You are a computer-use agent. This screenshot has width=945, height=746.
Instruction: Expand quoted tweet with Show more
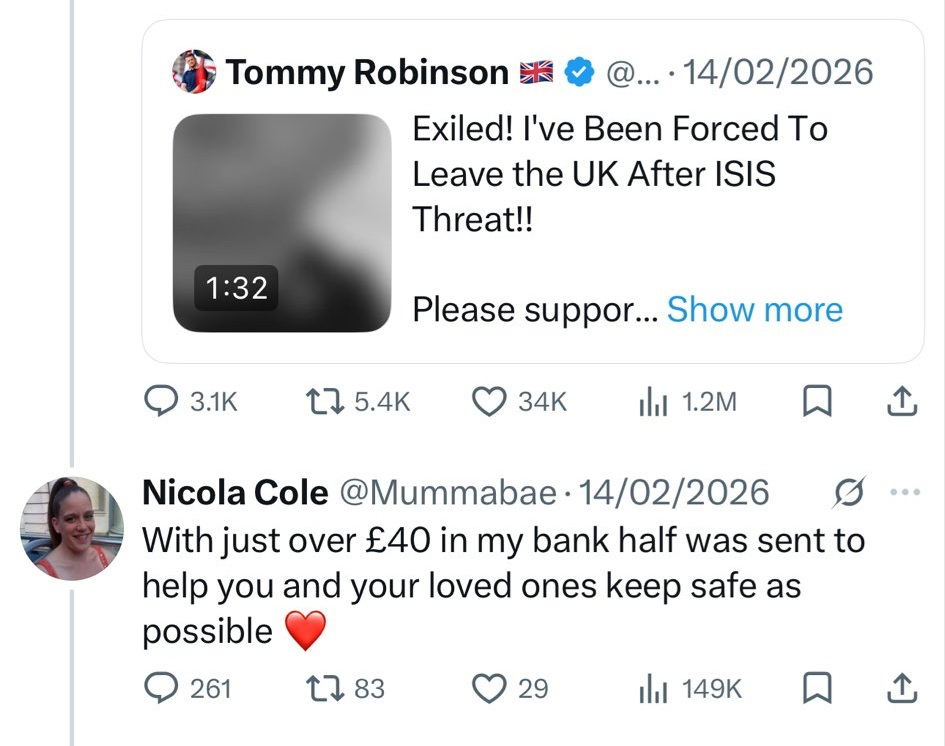[754, 310]
